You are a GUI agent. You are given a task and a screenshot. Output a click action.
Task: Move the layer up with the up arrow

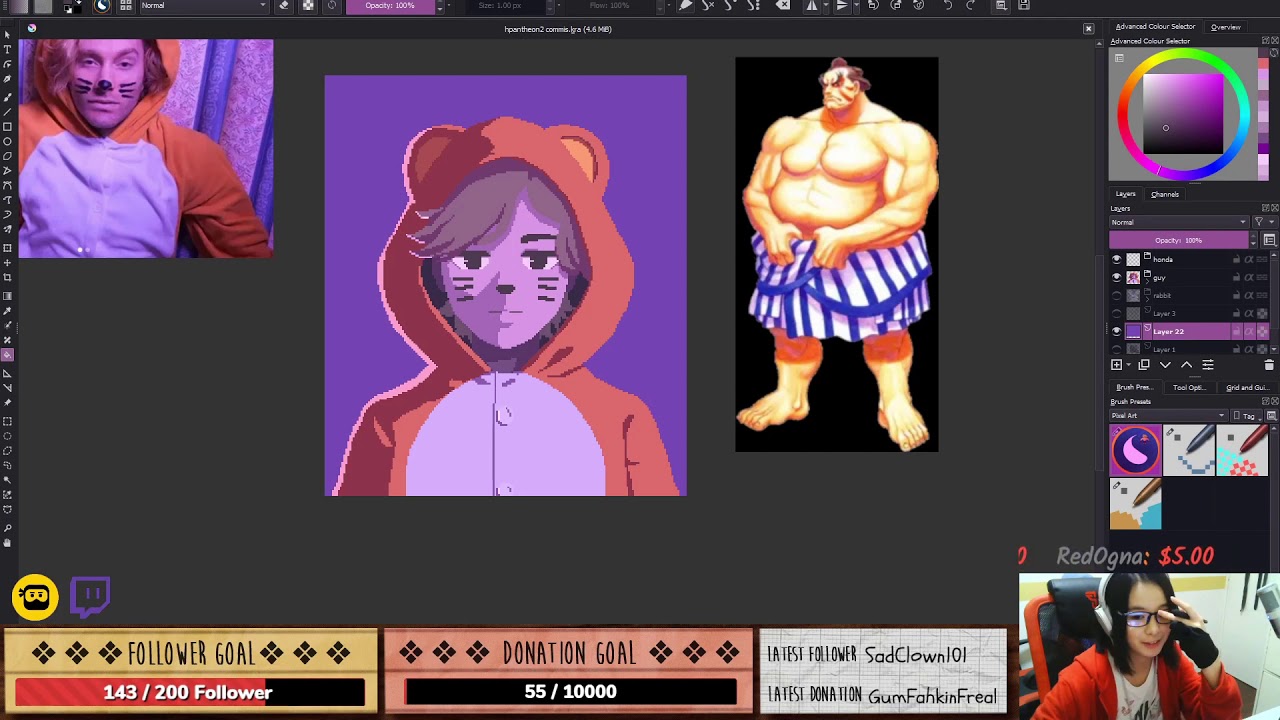tap(1186, 365)
